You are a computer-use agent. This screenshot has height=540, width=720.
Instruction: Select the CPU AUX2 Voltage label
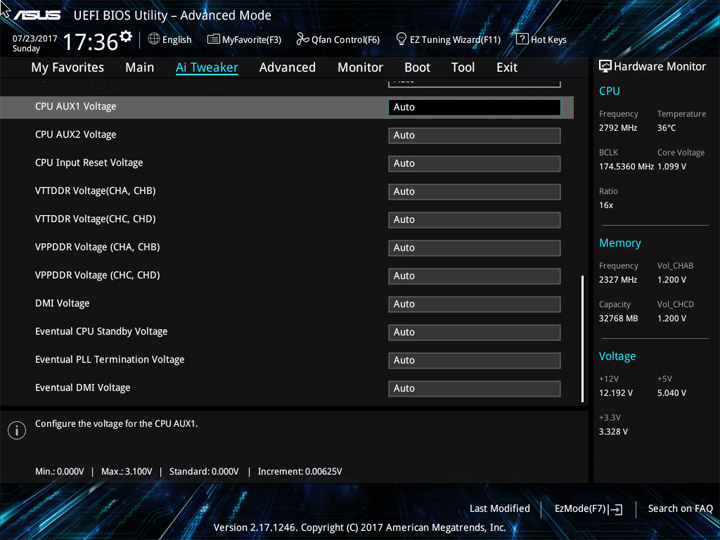(76, 135)
